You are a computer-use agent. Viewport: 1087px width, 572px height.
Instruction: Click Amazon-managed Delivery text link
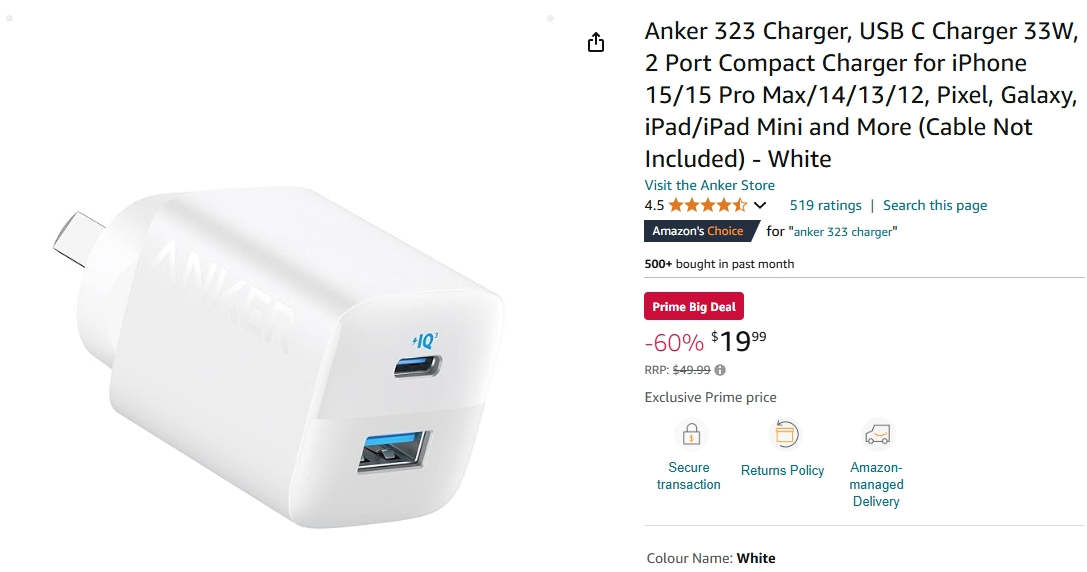point(876,484)
